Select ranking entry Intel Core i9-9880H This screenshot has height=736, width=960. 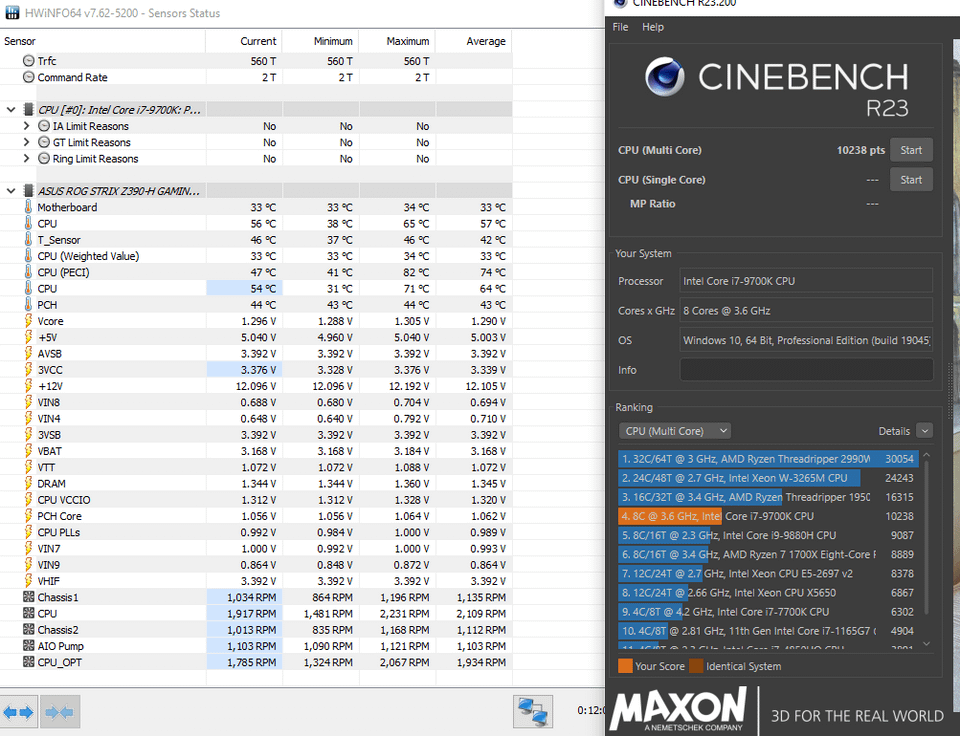click(x=768, y=535)
